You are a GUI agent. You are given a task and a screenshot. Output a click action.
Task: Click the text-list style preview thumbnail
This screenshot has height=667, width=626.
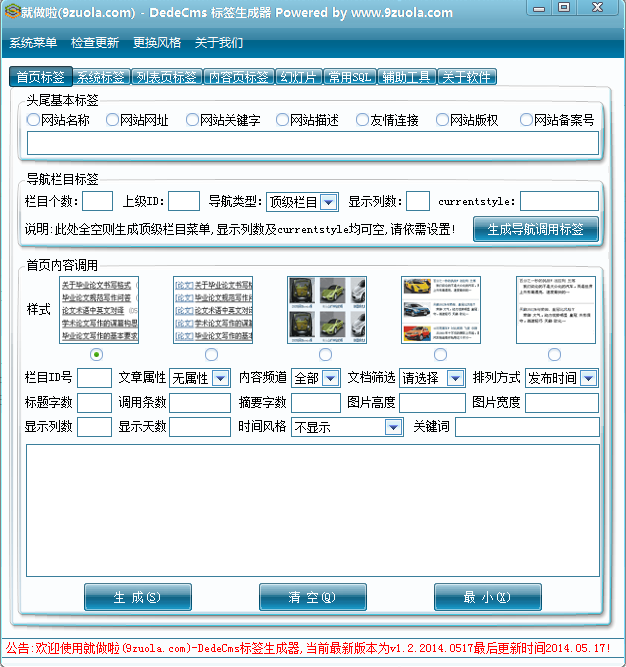pos(99,310)
